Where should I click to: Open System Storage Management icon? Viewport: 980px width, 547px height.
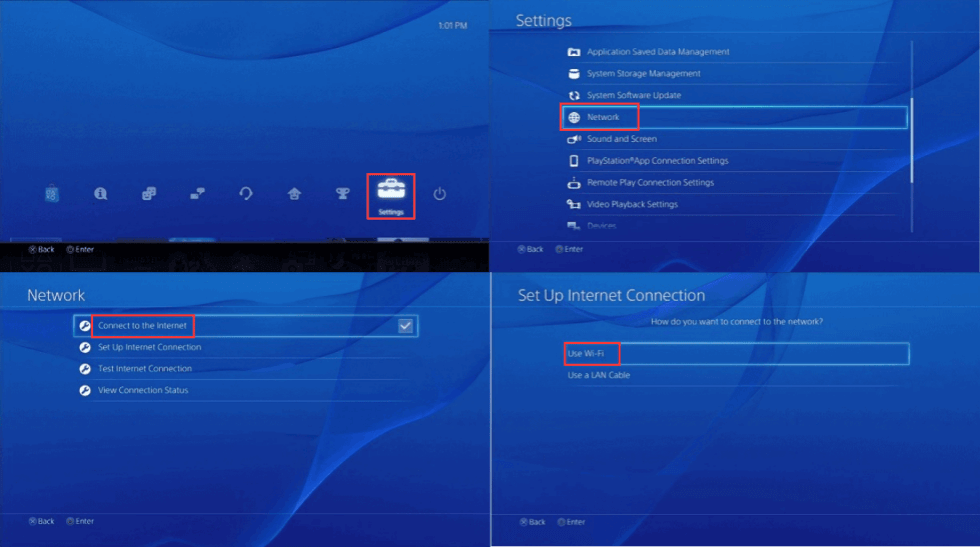coord(574,74)
